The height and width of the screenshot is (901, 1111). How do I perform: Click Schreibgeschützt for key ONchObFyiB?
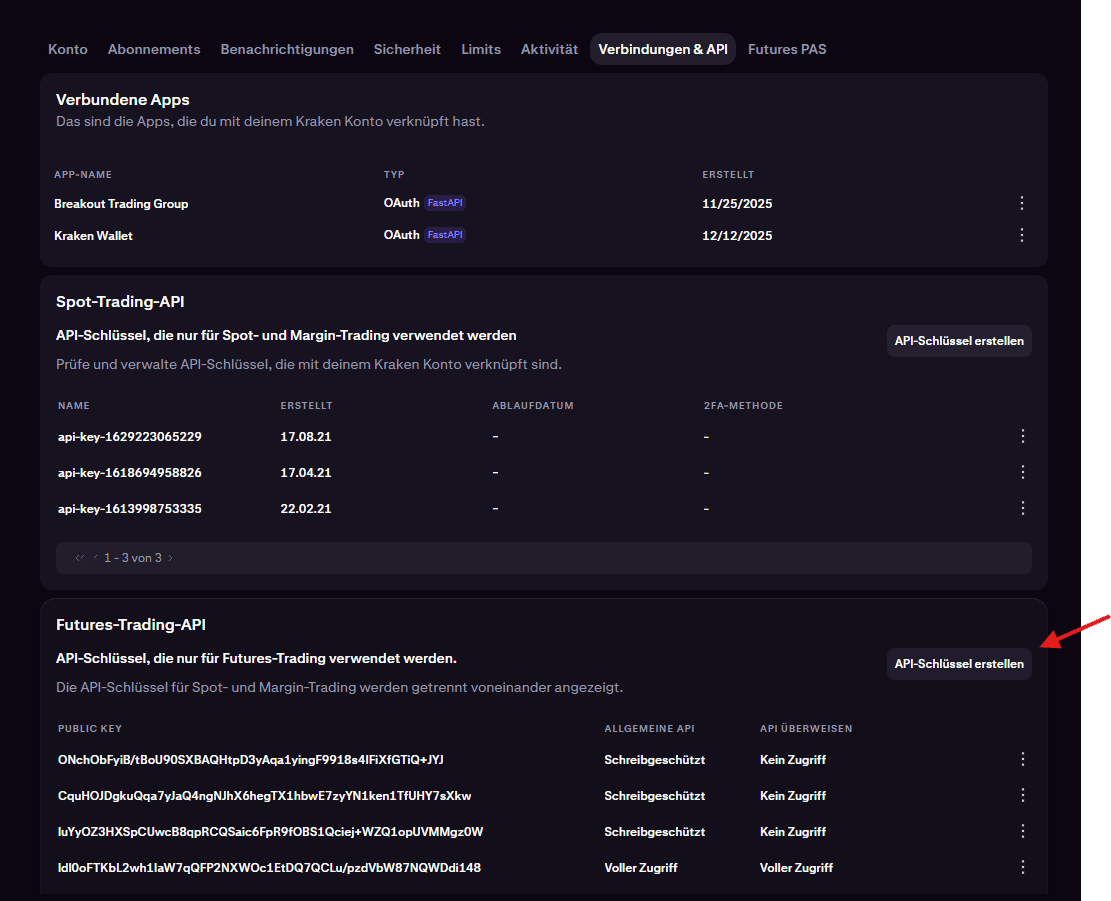point(655,760)
